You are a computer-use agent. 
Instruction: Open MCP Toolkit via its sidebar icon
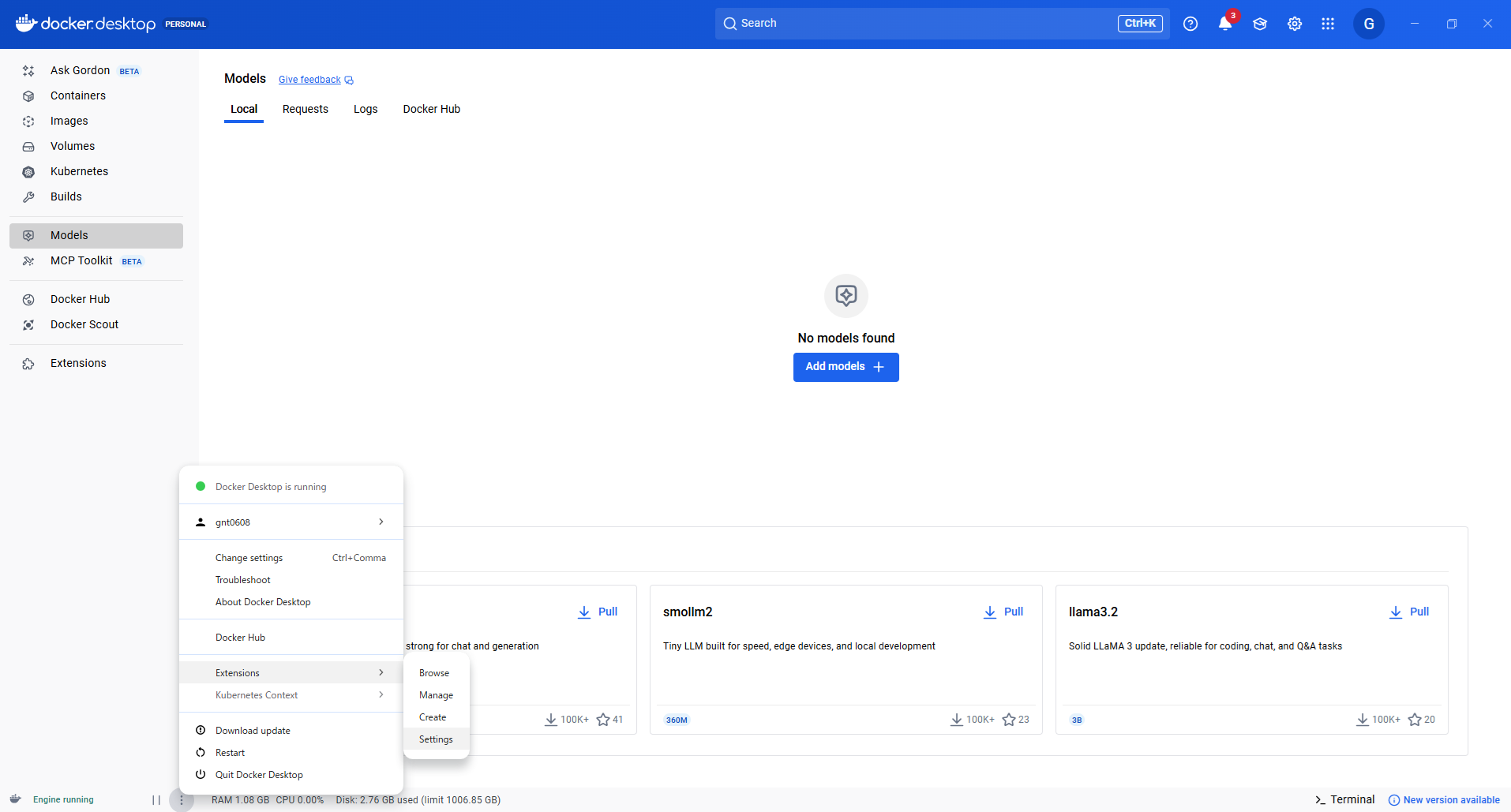click(x=28, y=261)
